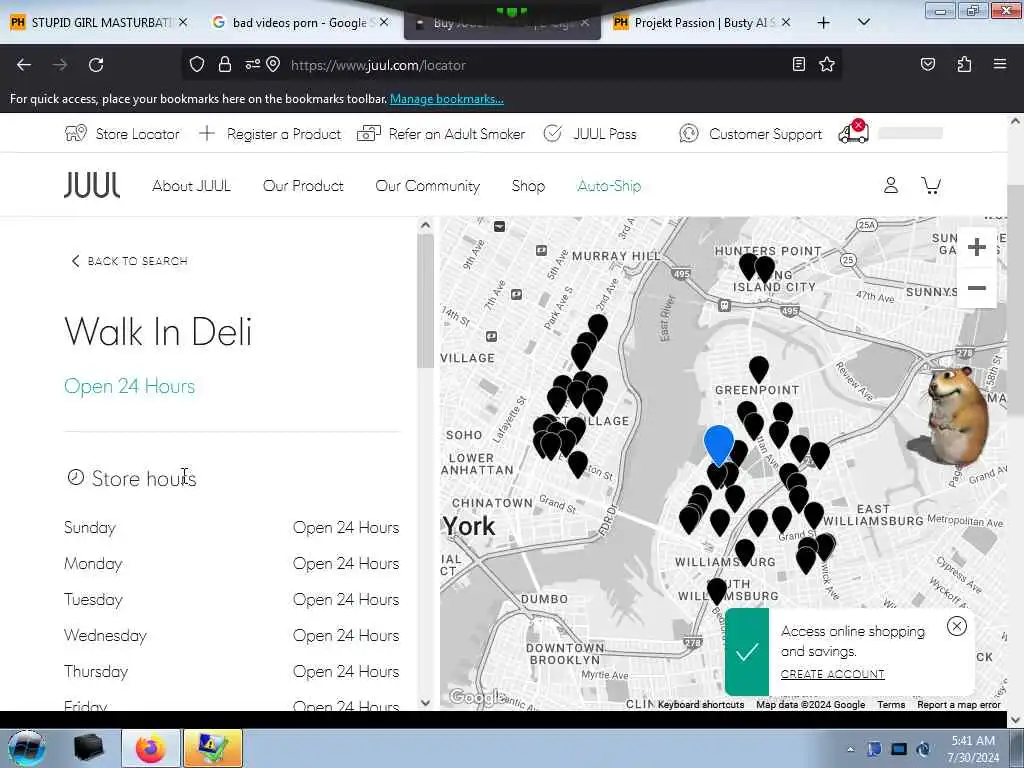Open Customer Support link
The height and width of the screenshot is (768, 1024).
coord(750,134)
